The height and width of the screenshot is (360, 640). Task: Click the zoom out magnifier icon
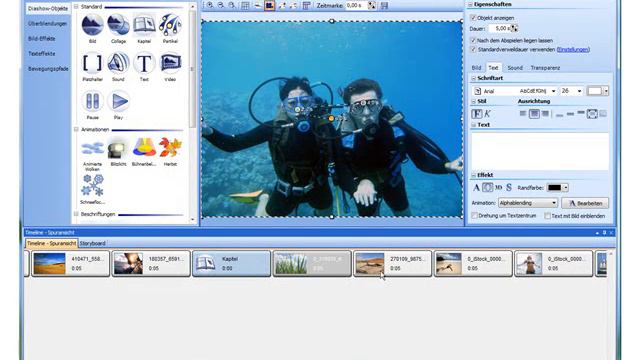(221, 5)
